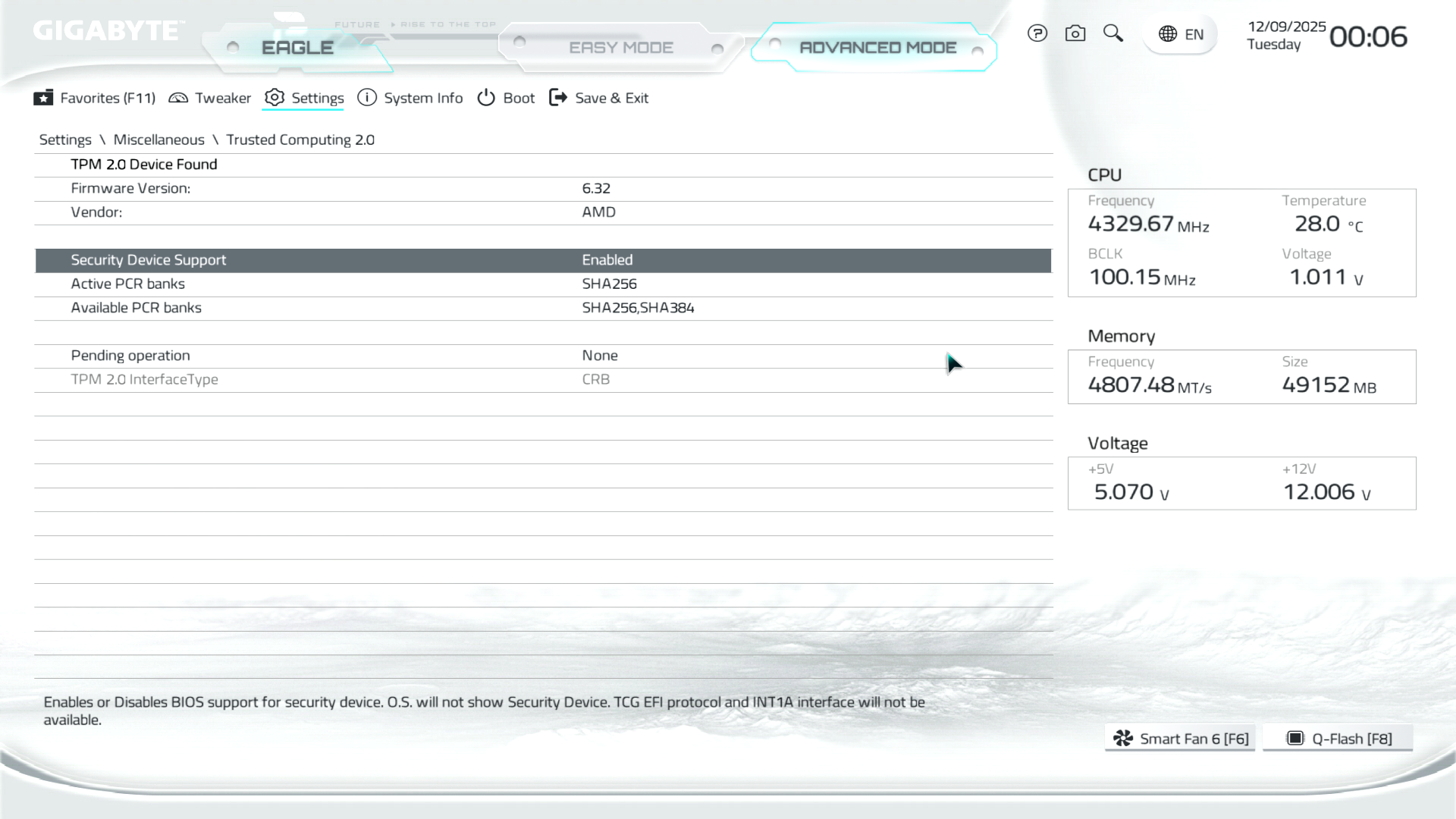Switch to Easy Mode

click(620, 48)
